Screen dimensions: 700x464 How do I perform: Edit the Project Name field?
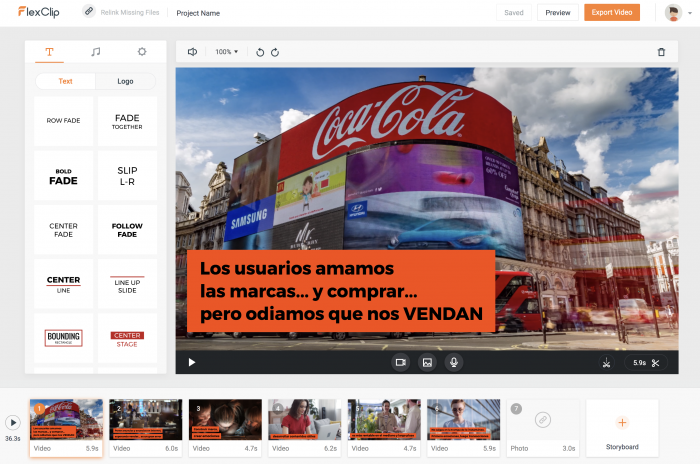tap(198, 13)
